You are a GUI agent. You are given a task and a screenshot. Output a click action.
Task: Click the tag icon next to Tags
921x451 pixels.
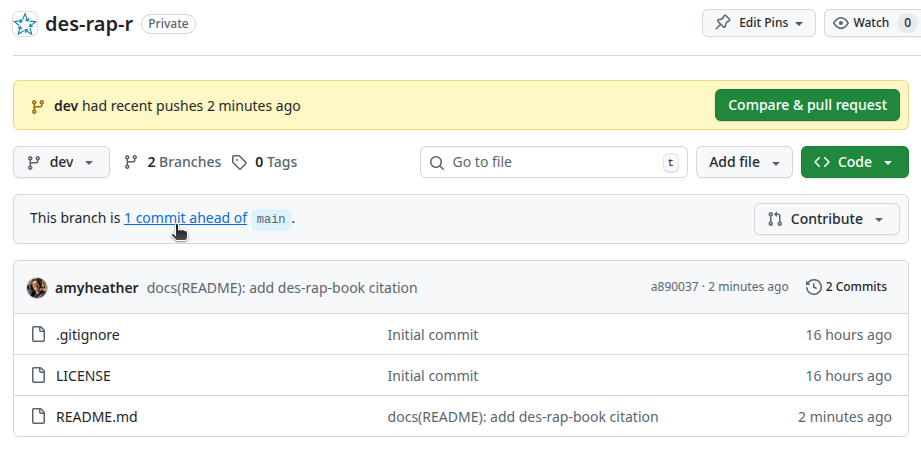click(239, 162)
